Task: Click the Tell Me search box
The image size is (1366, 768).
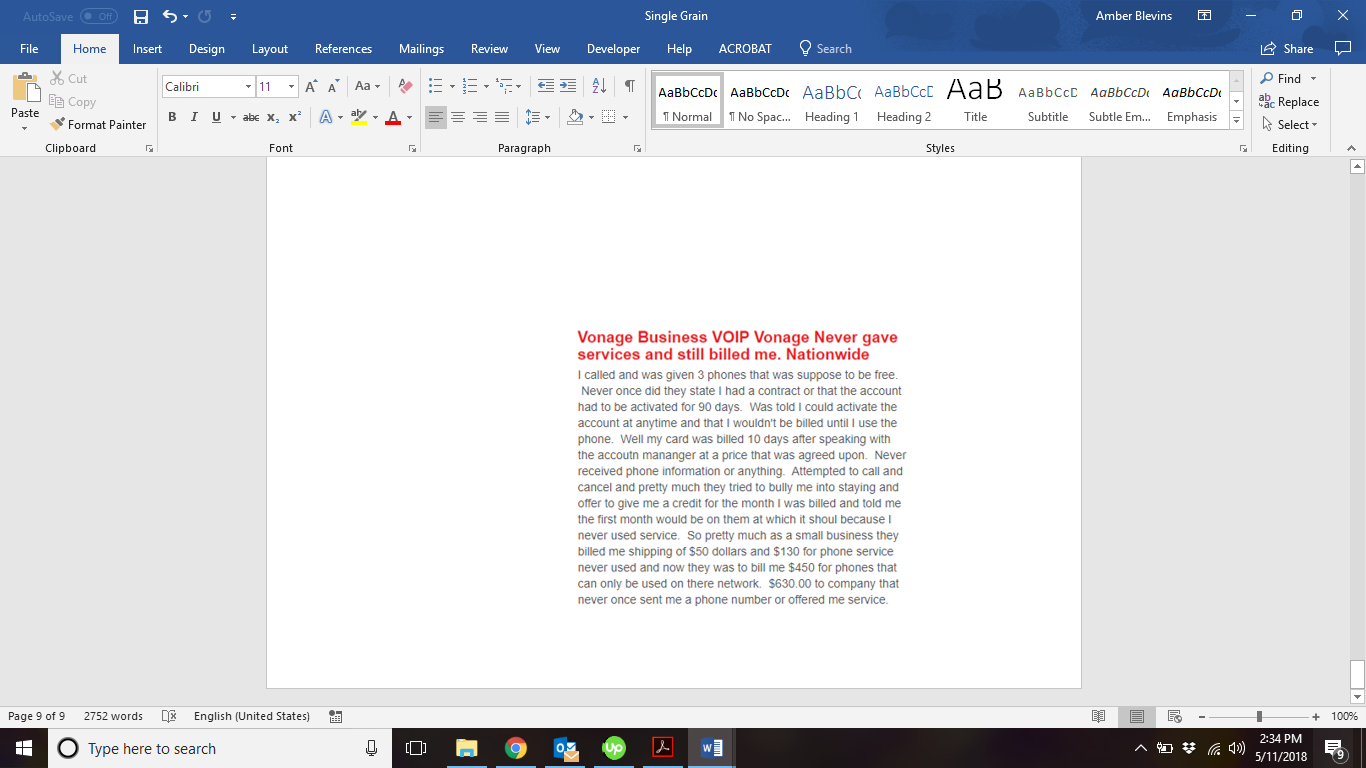Action: pos(826,48)
